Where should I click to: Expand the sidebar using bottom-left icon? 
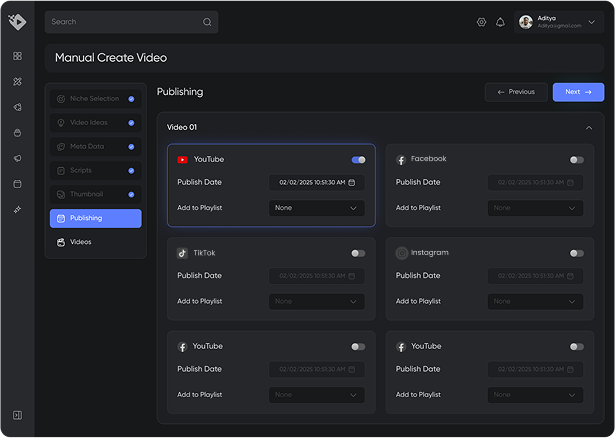[x=17, y=415]
